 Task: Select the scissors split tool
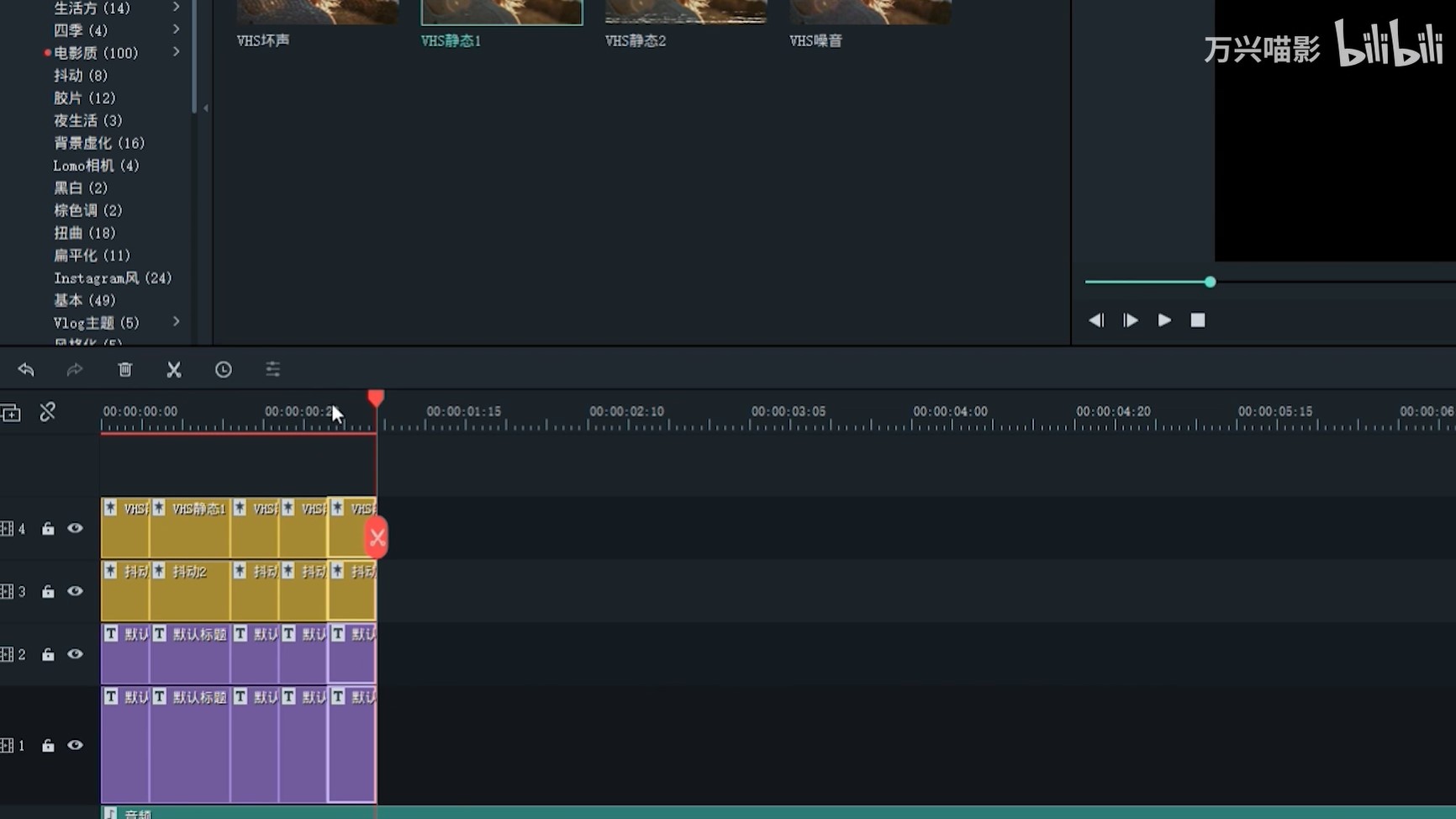pyautogui.click(x=174, y=370)
